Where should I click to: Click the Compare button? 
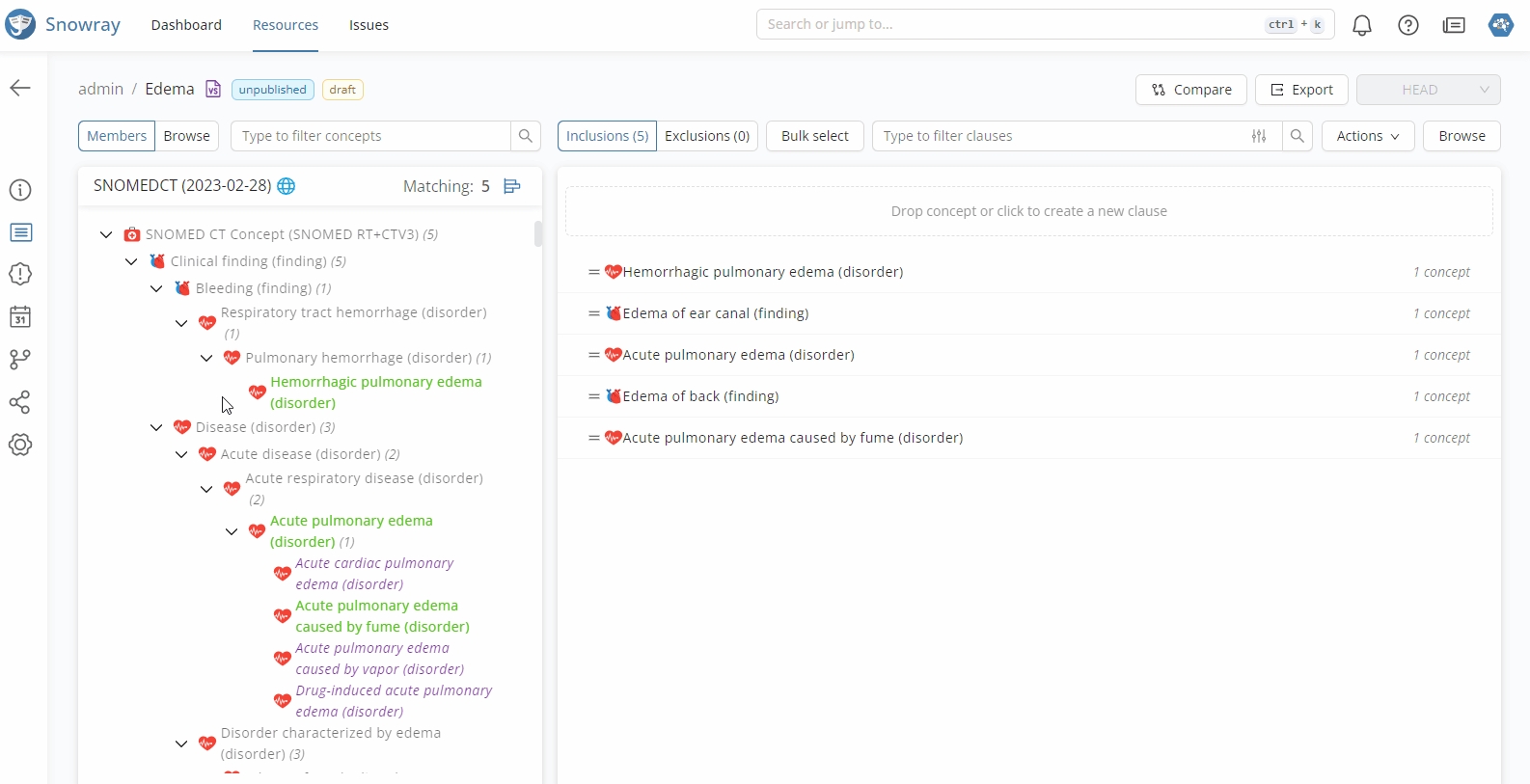click(x=1190, y=90)
